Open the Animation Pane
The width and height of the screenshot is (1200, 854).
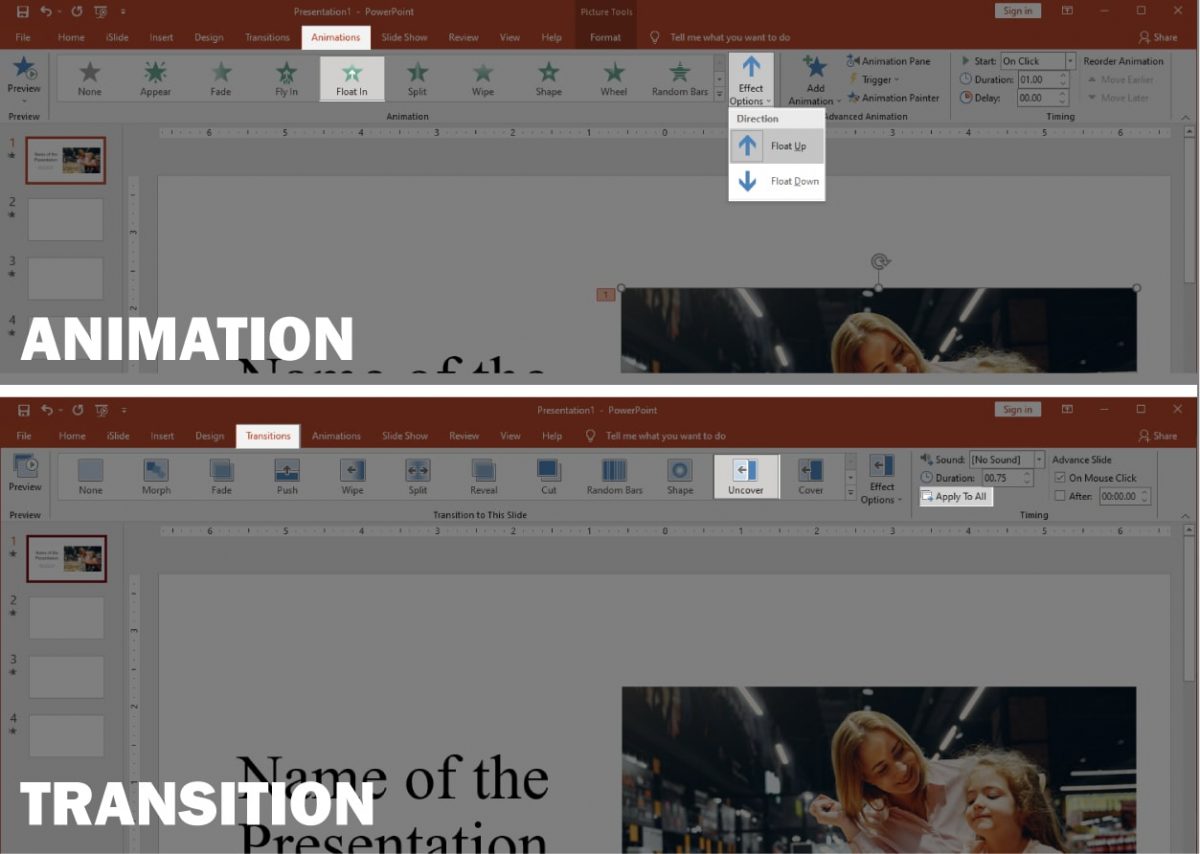click(890, 60)
